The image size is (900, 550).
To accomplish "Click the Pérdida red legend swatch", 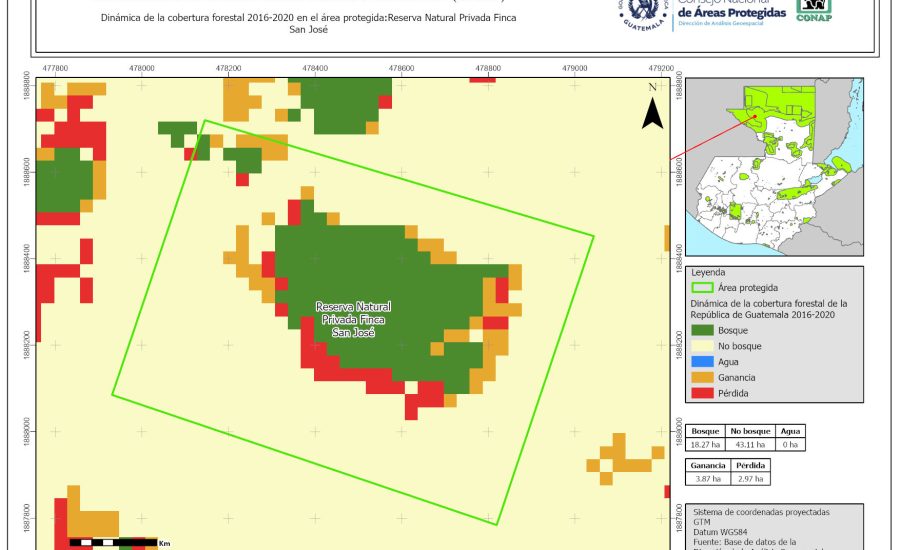I will [704, 394].
